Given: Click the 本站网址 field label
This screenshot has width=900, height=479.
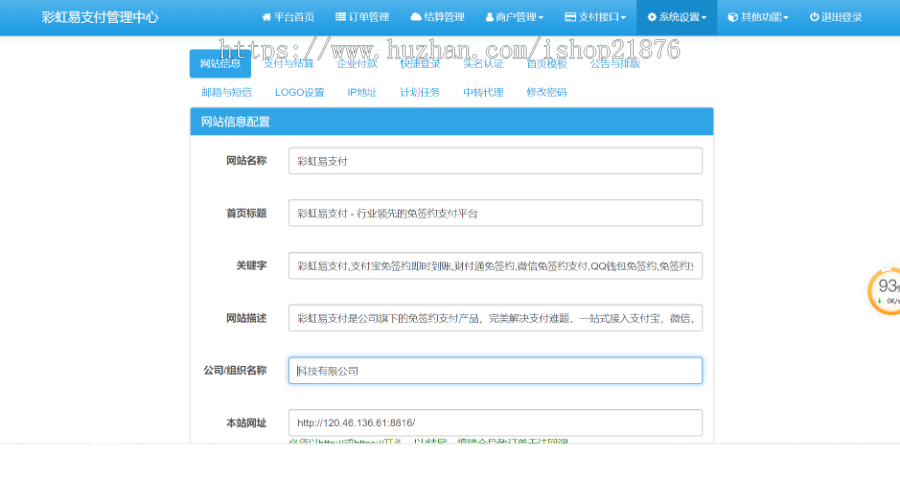Looking at the screenshot, I should point(246,423).
